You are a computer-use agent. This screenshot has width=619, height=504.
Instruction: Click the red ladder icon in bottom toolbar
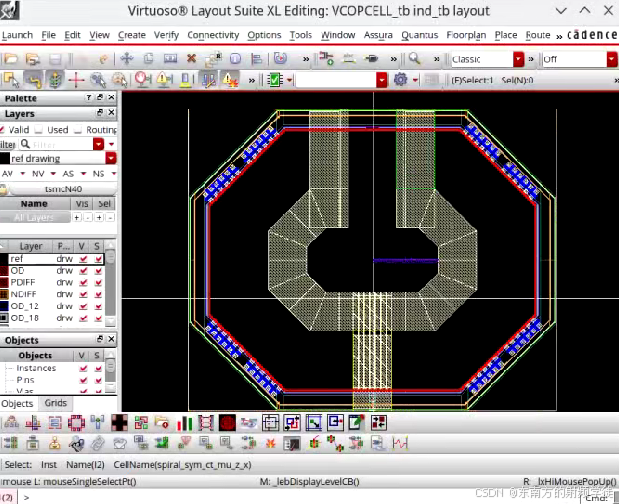coord(206,423)
